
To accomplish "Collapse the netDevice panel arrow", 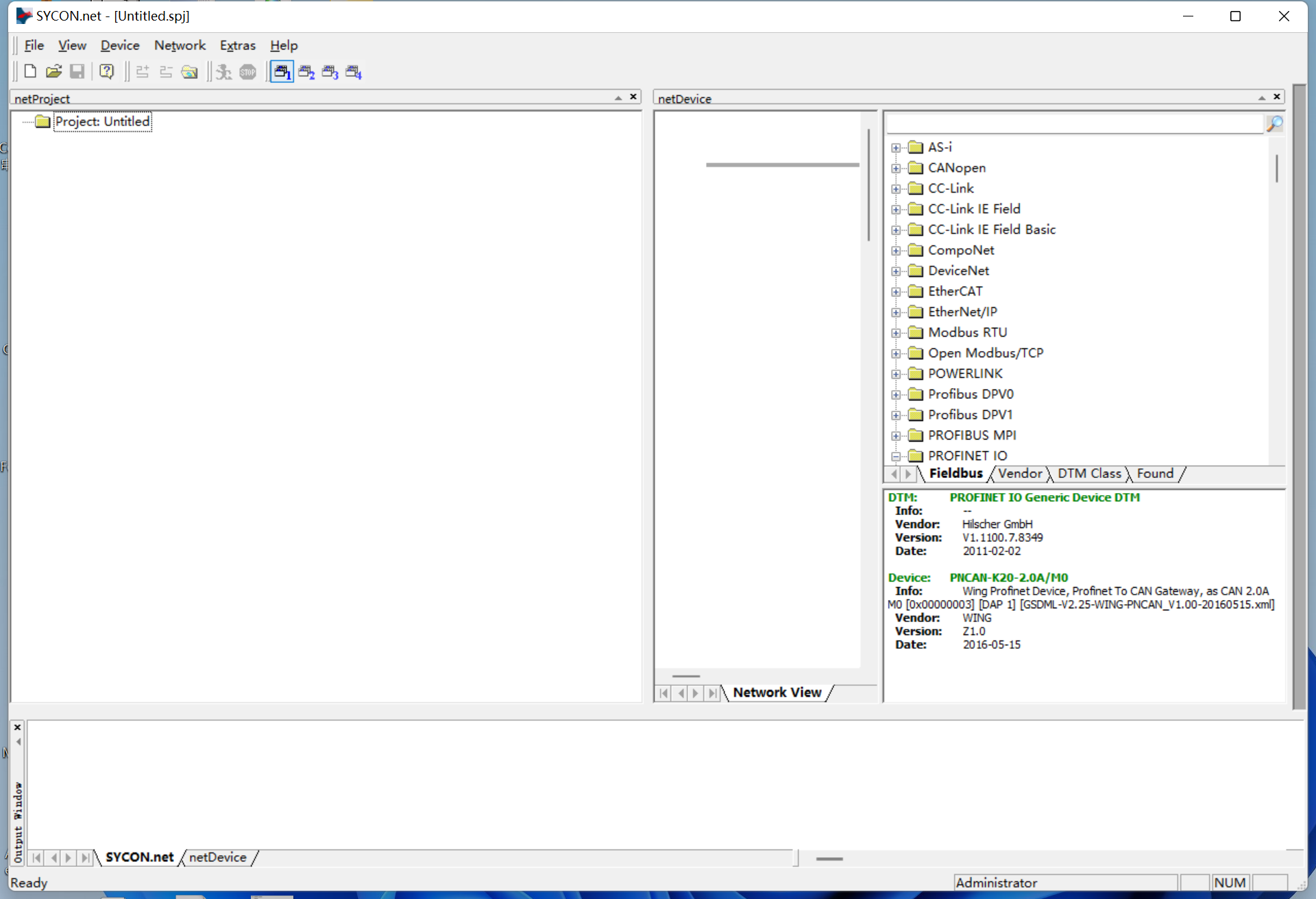I will point(1262,98).
